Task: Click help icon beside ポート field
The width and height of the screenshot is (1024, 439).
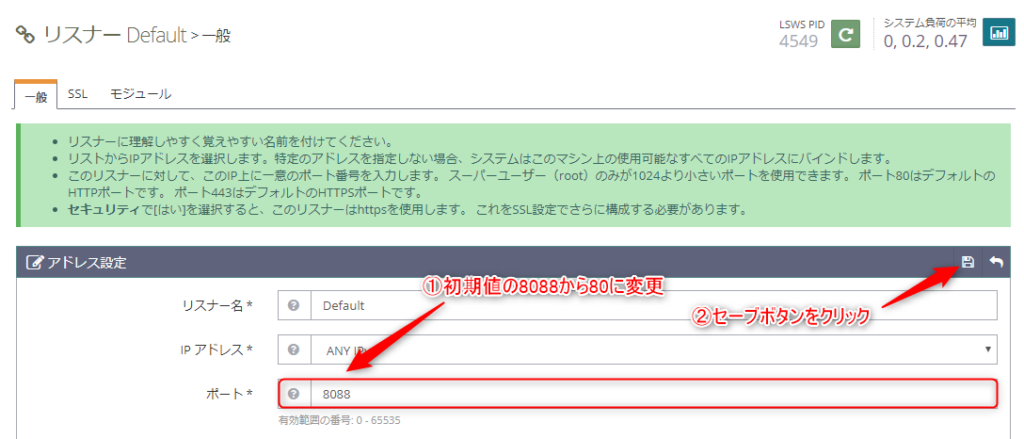Action: coord(293,394)
